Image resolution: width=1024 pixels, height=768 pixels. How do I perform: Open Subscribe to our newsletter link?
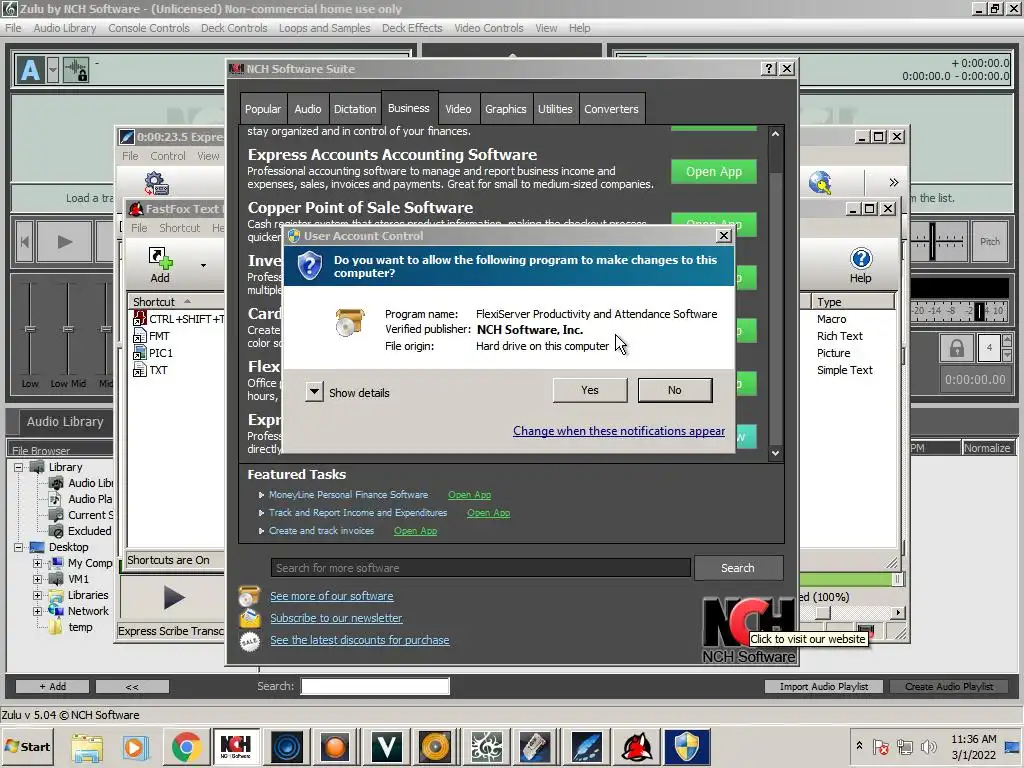(336, 618)
